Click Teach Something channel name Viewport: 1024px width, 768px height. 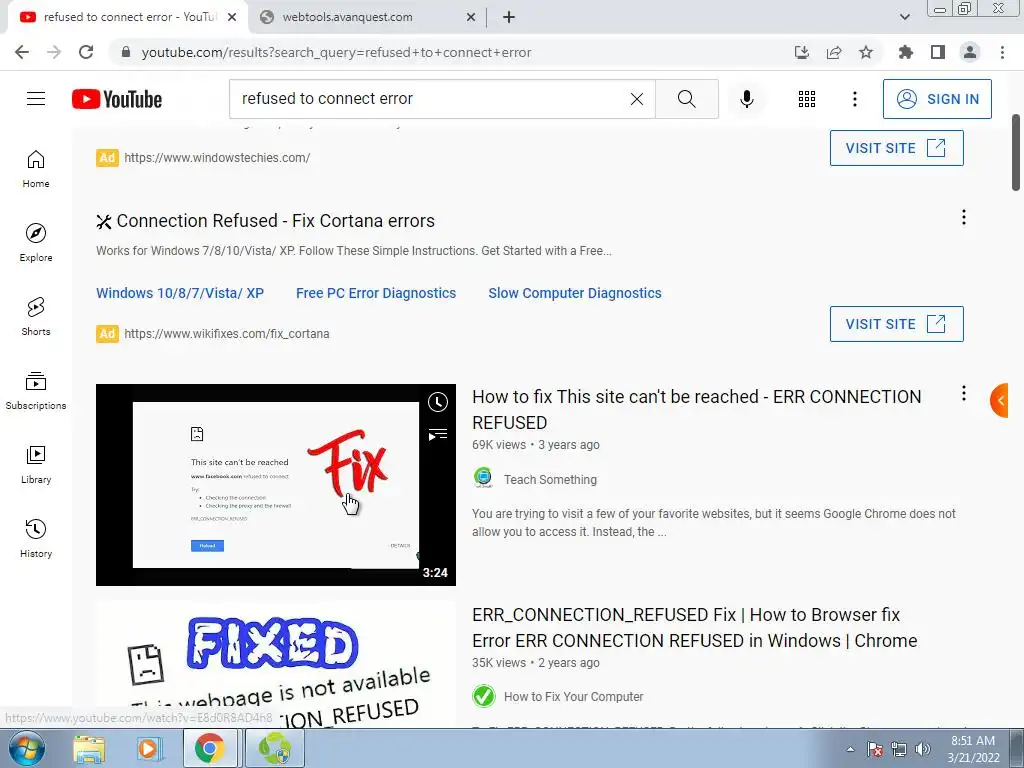tap(551, 479)
